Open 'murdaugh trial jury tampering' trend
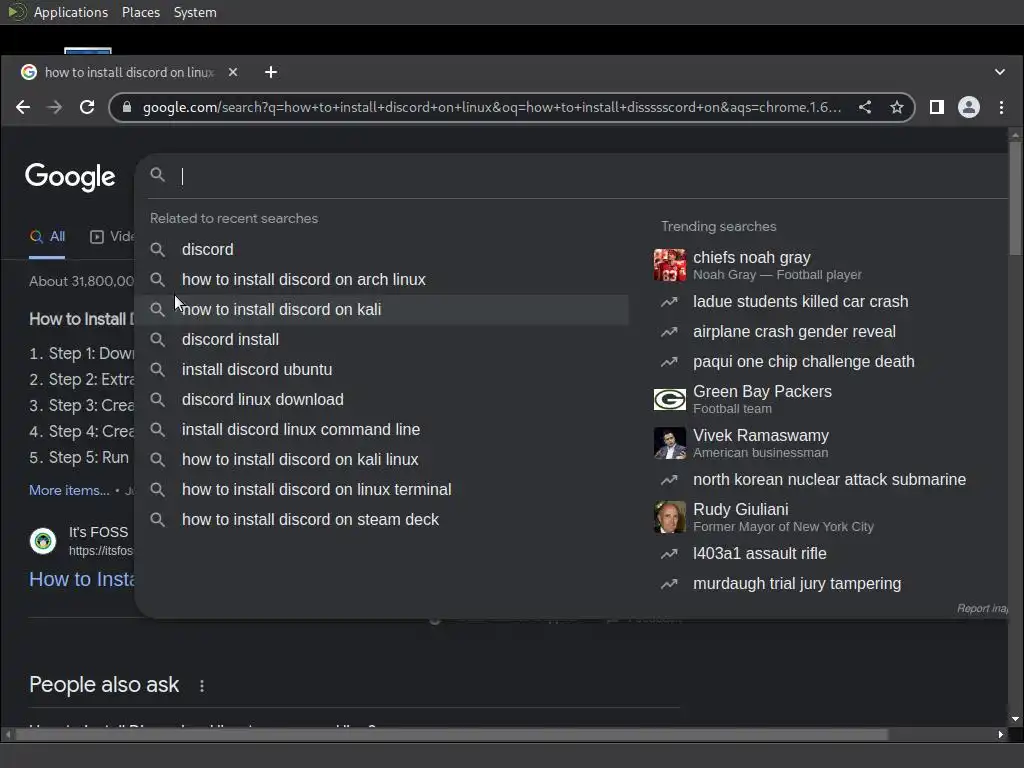 (x=797, y=584)
